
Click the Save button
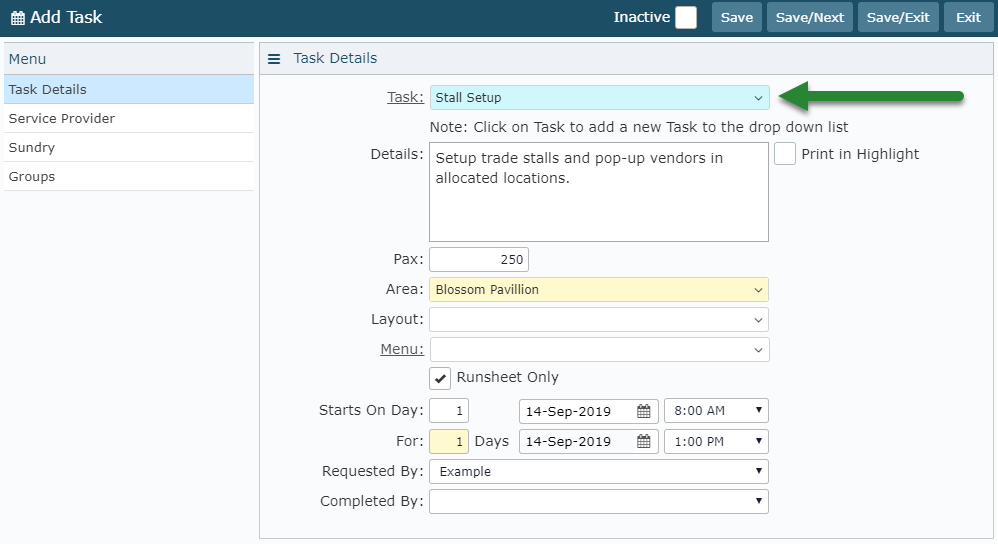coord(736,17)
